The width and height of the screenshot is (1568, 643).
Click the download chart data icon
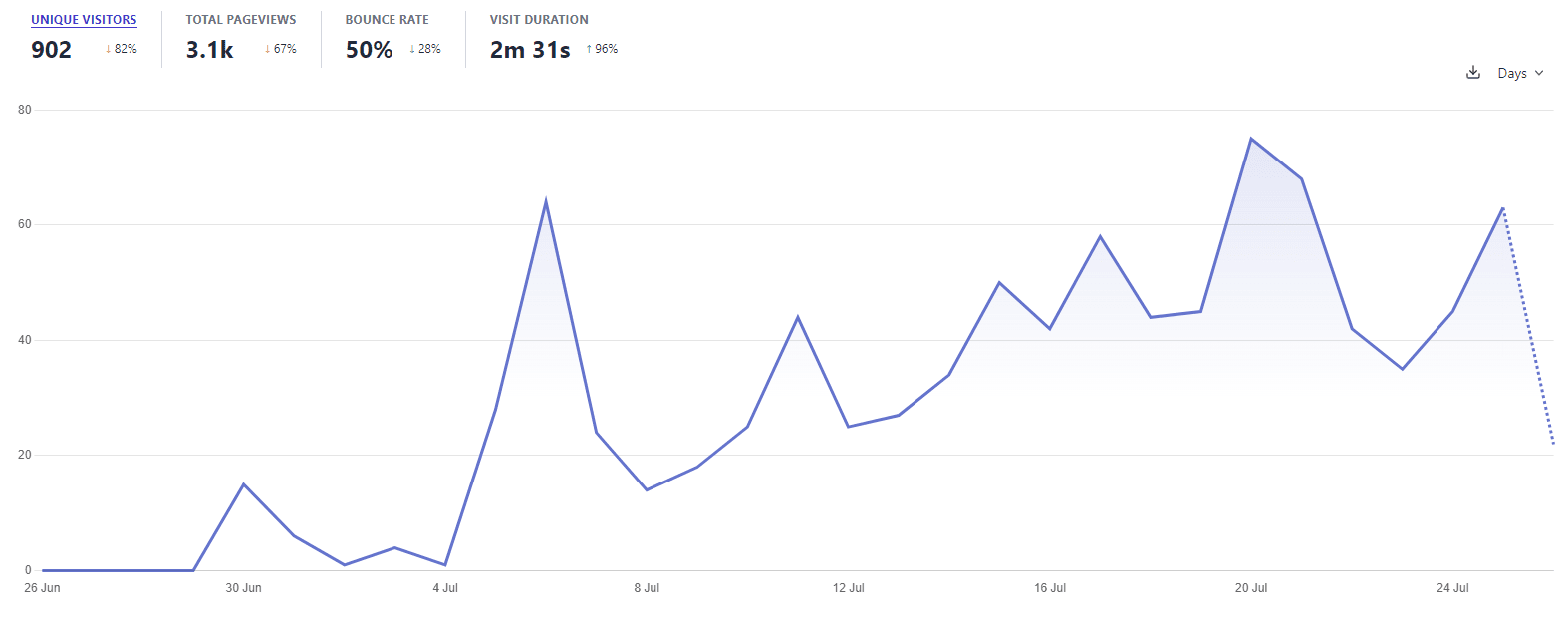(x=1473, y=73)
